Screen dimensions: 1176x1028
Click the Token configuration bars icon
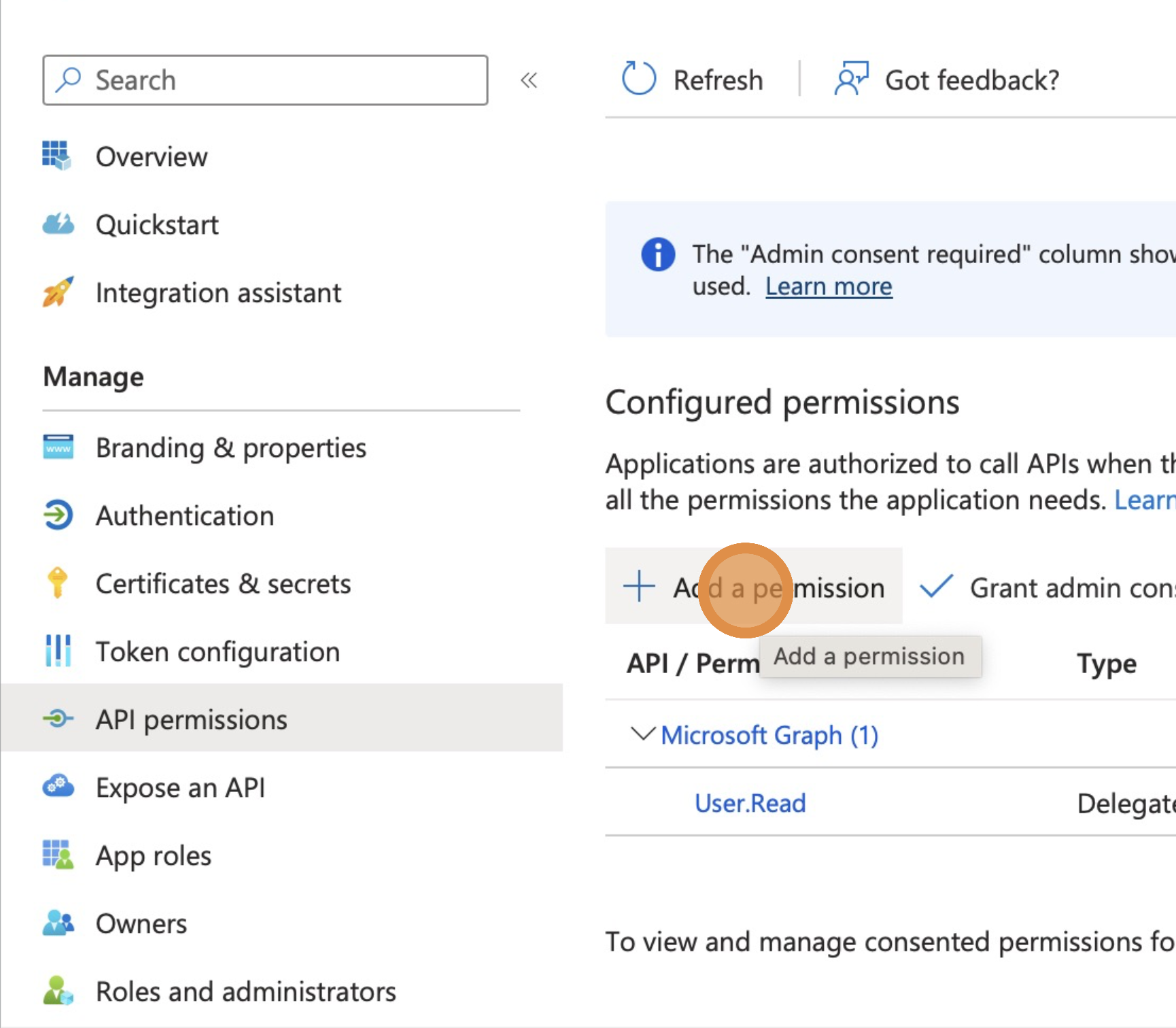[x=58, y=651]
